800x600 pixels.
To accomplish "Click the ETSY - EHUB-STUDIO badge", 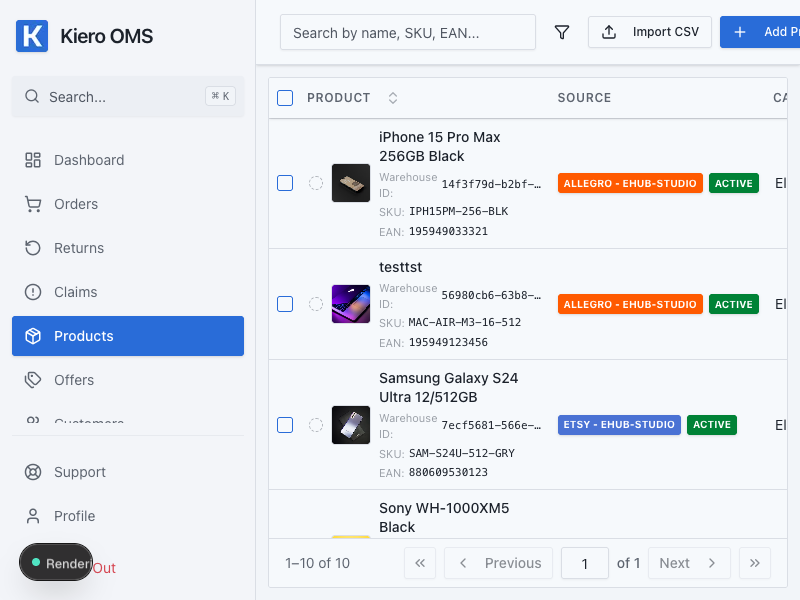I will click(x=619, y=425).
